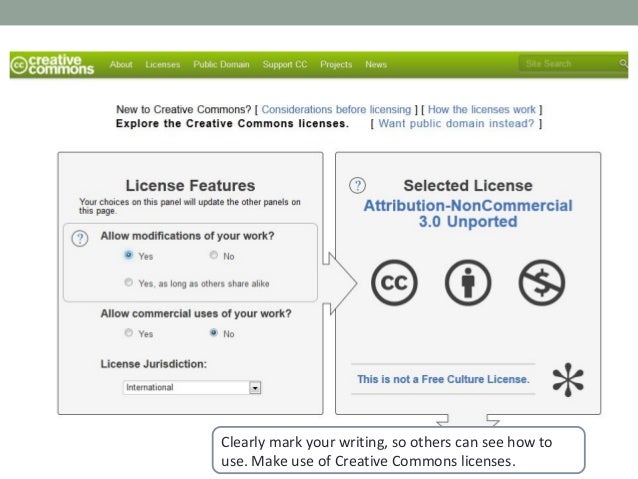The width and height of the screenshot is (638, 479).
Task: Select Yes for allowing modifications
Action: point(129,255)
